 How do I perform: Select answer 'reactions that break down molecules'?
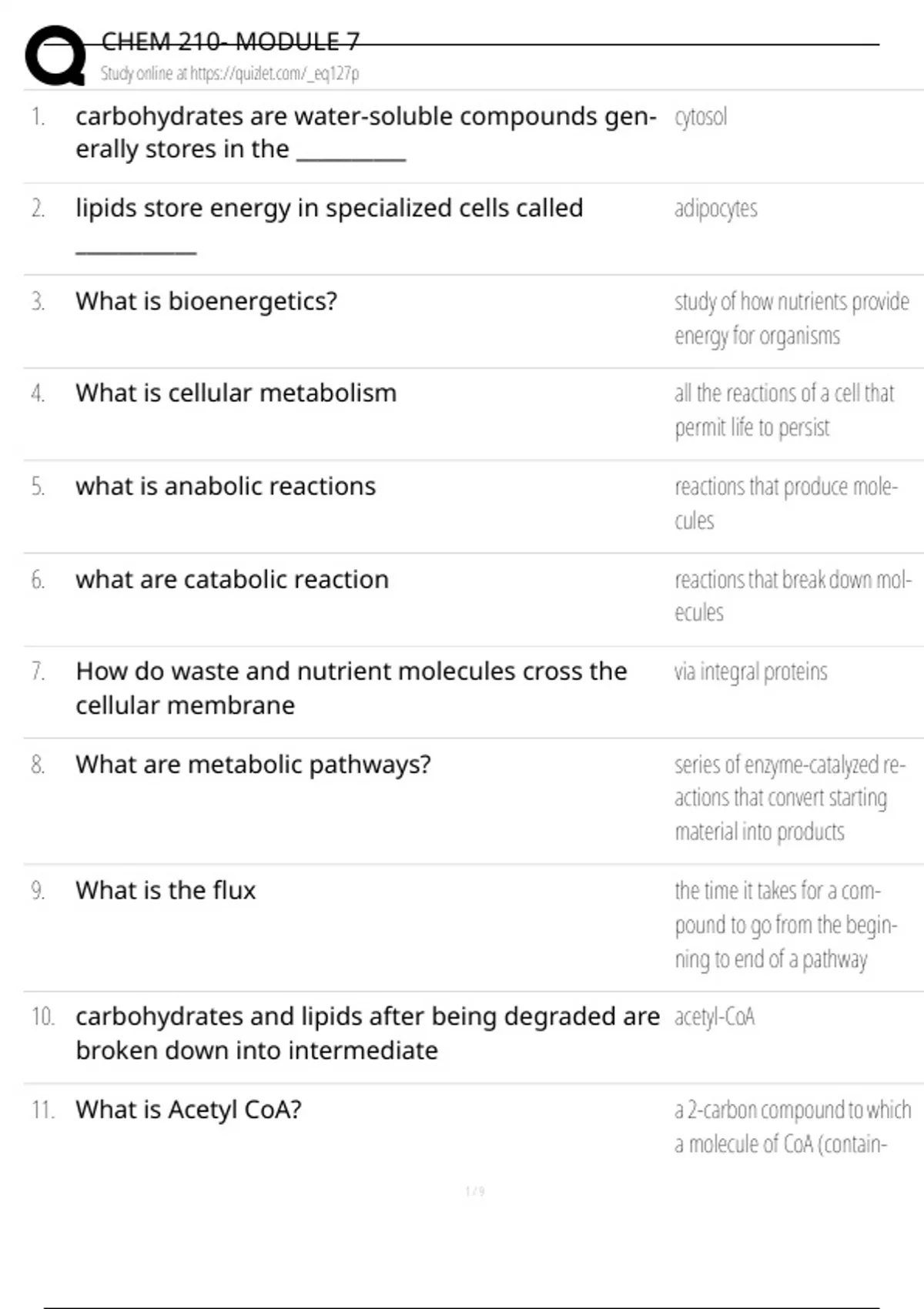(792, 596)
